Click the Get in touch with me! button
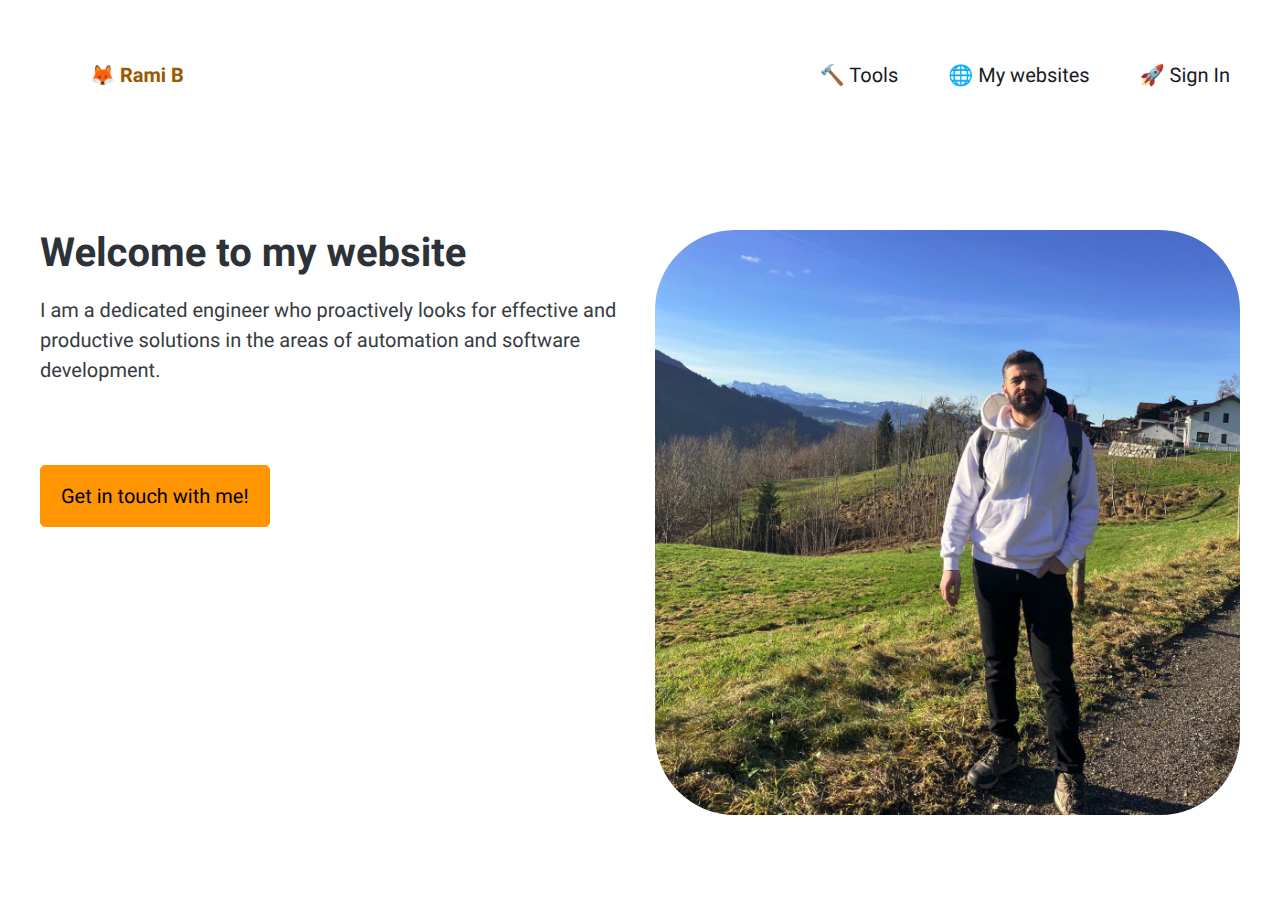The height and width of the screenshot is (900, 1280). coord(155,496)
